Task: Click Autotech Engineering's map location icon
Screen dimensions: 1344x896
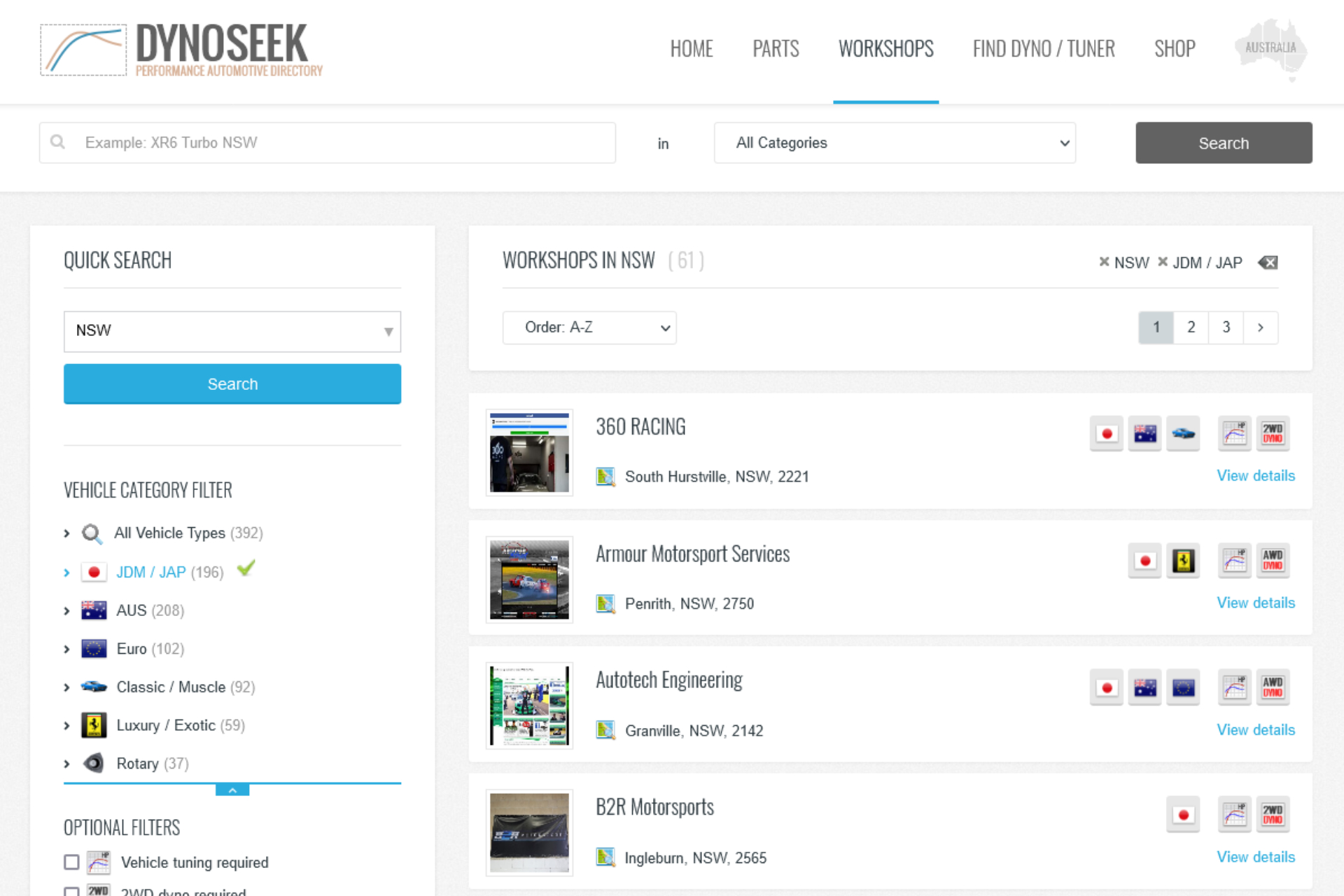Action: [x=605, y=730]
